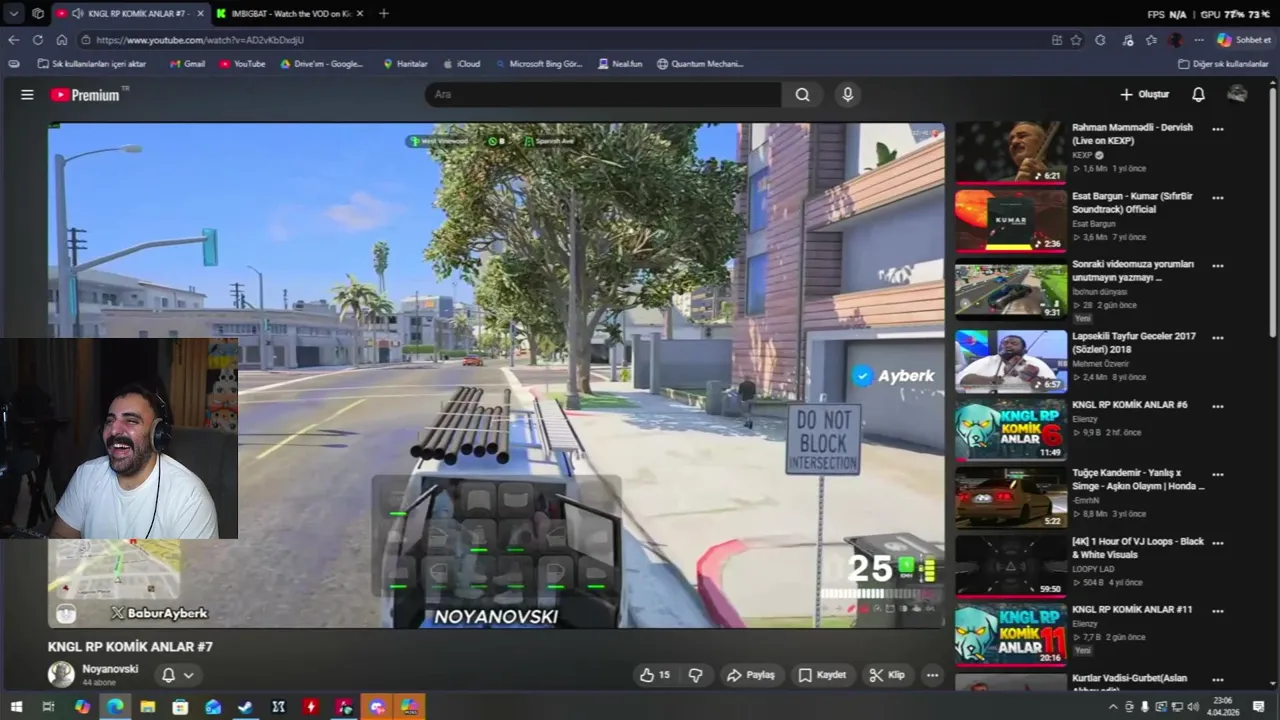Click the Oluştur create button

(1144, 95)
